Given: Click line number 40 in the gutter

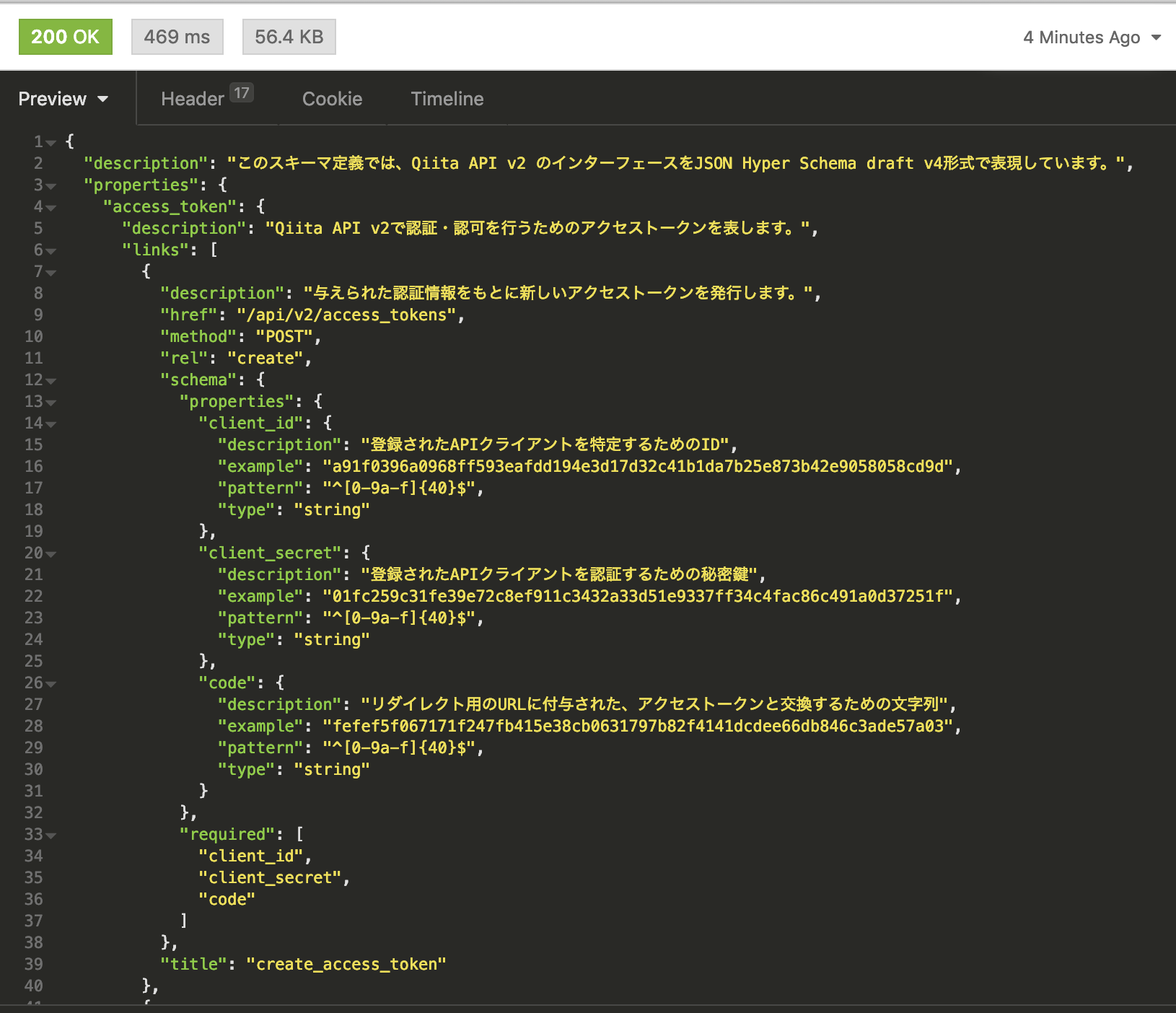Looking at the screenshot, I should pos(34,986).
